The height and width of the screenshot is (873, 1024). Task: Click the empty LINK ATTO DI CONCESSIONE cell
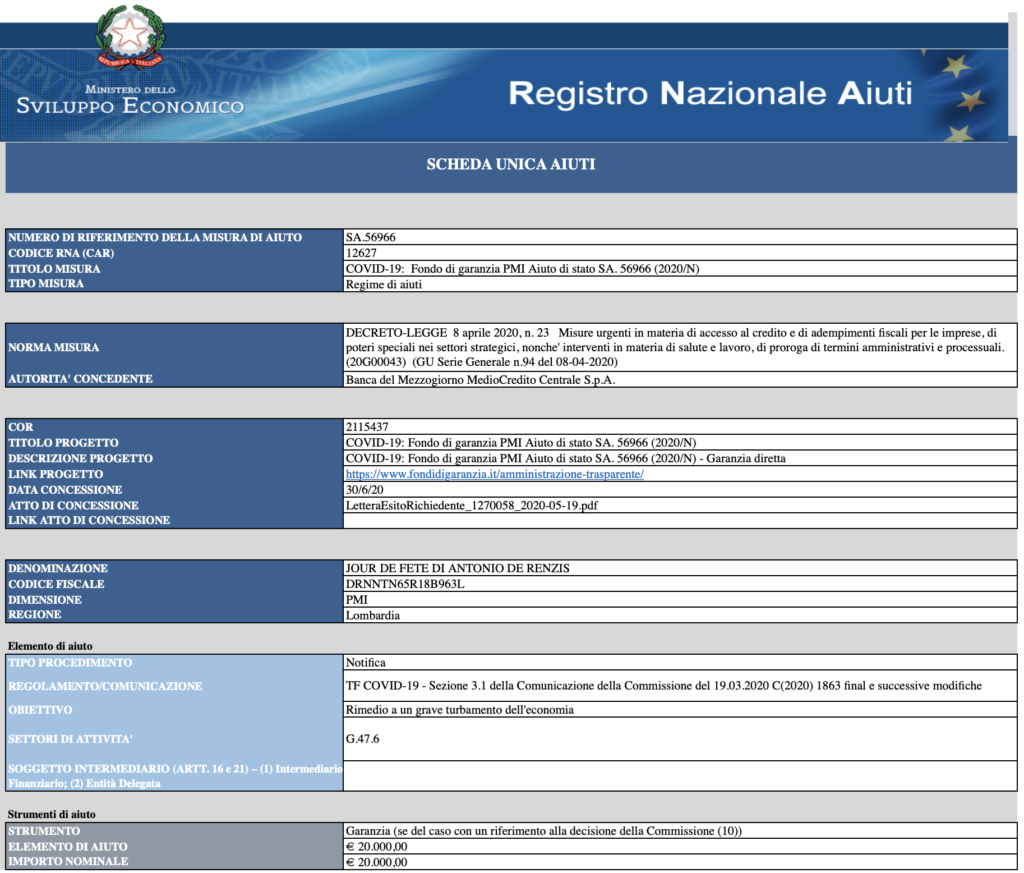pos(680,520)
